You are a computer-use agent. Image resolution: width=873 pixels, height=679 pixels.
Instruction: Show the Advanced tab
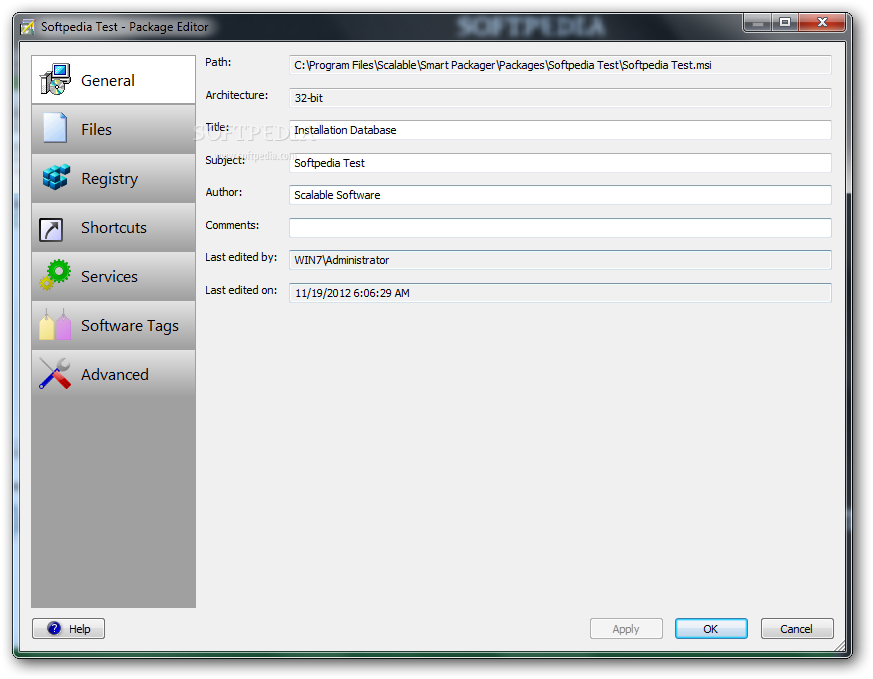coord(114,374)
